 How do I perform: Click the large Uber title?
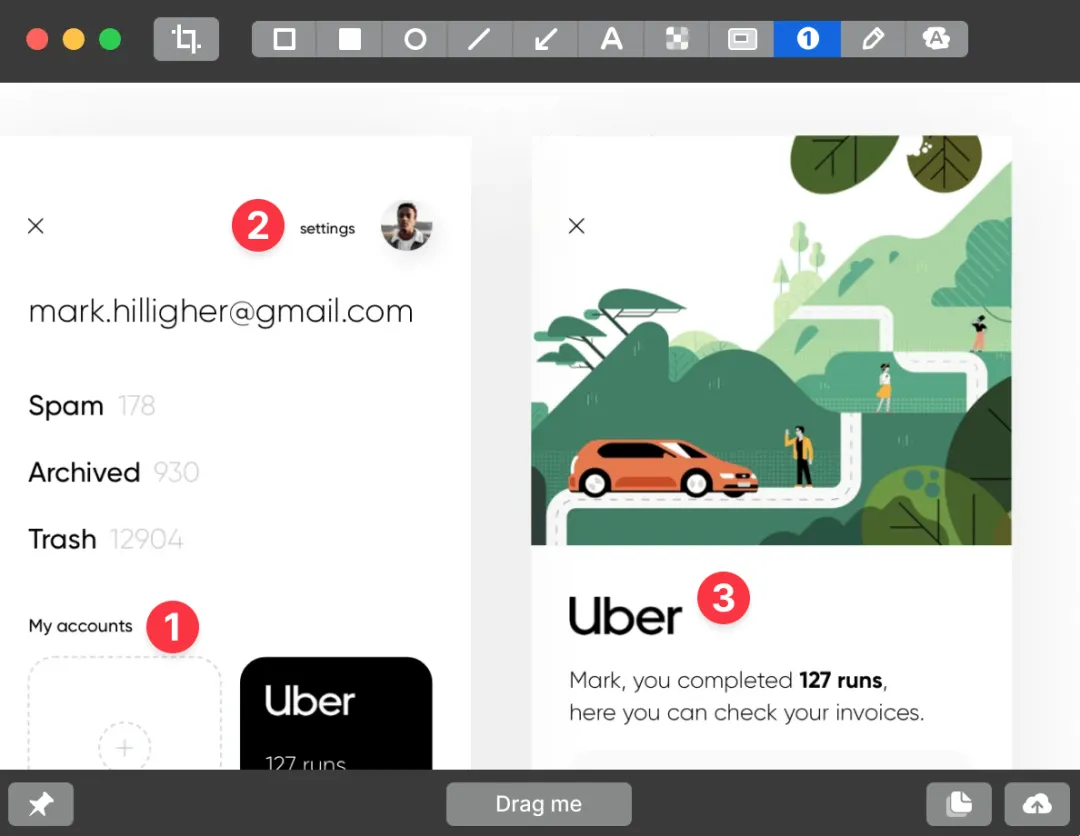coord(625,616)
